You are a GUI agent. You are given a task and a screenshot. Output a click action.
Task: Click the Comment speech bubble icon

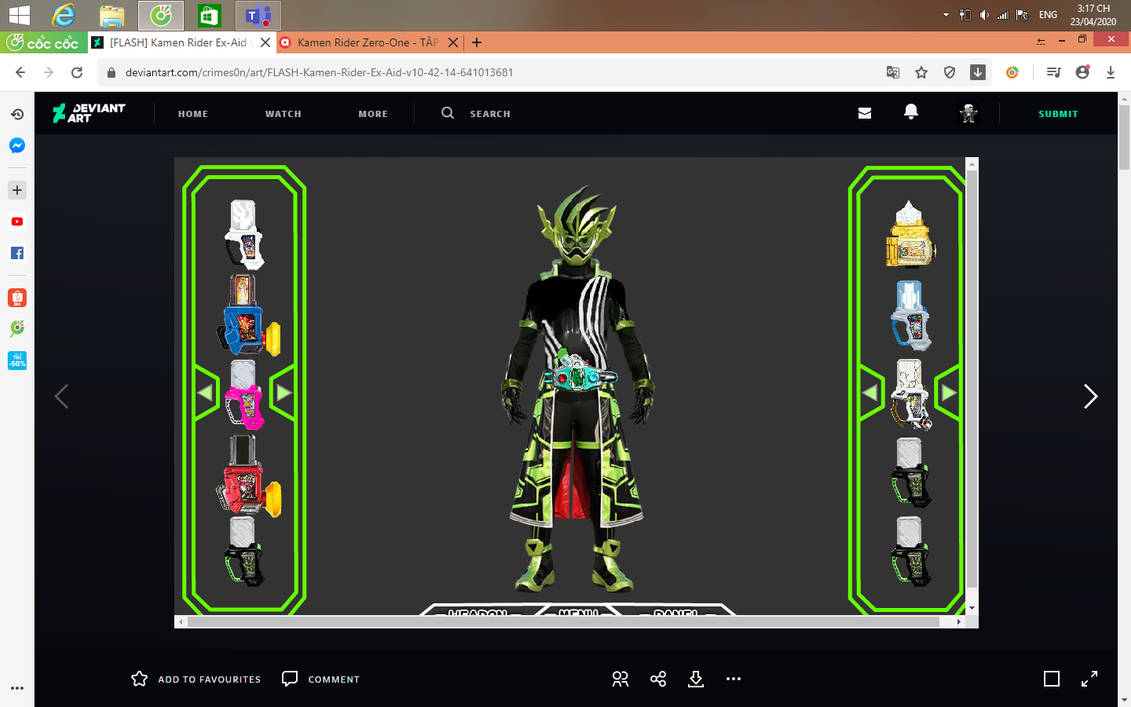pos(290,679)
